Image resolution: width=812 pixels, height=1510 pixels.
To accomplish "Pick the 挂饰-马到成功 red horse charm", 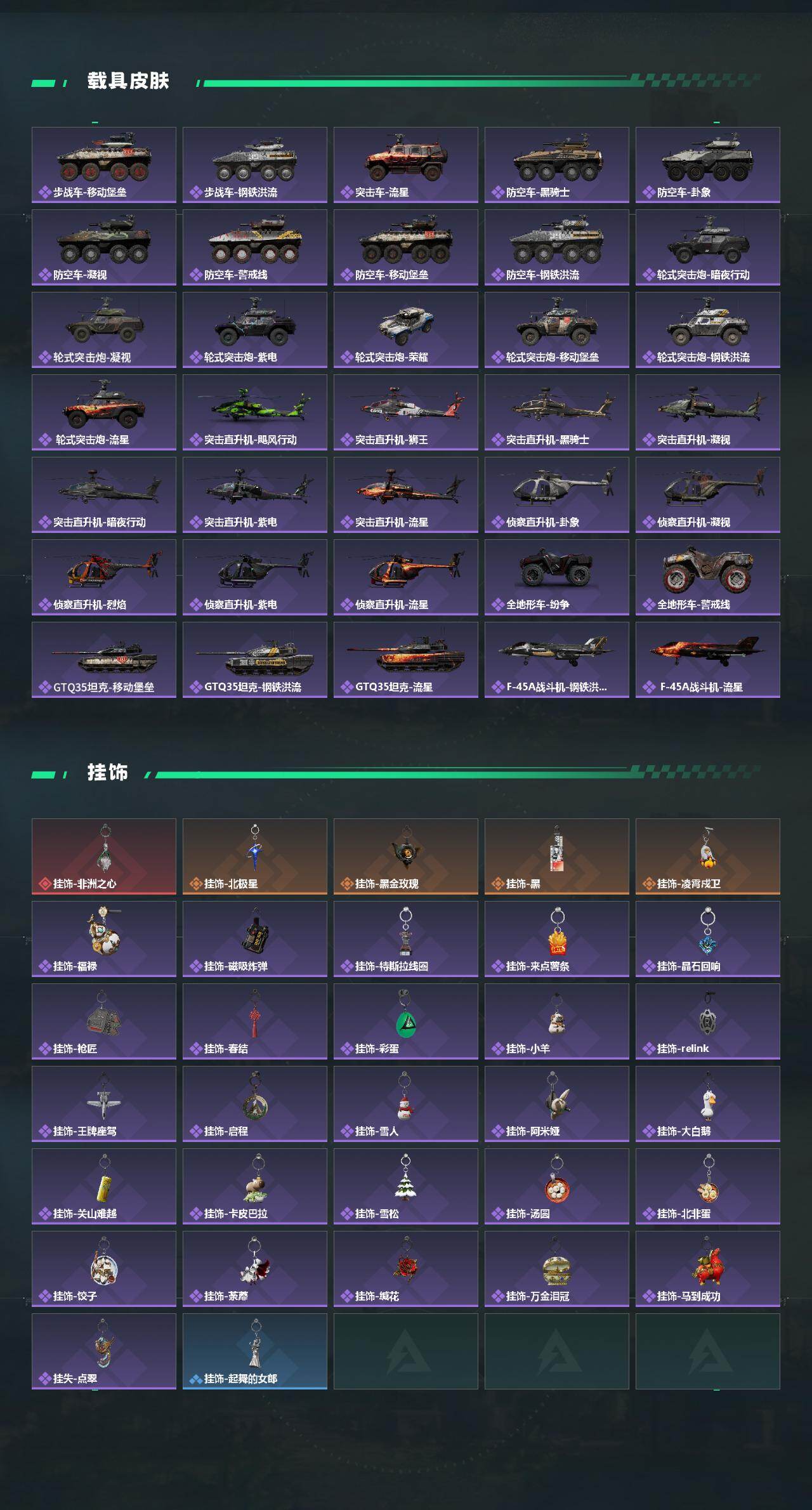I will 708,1269.
